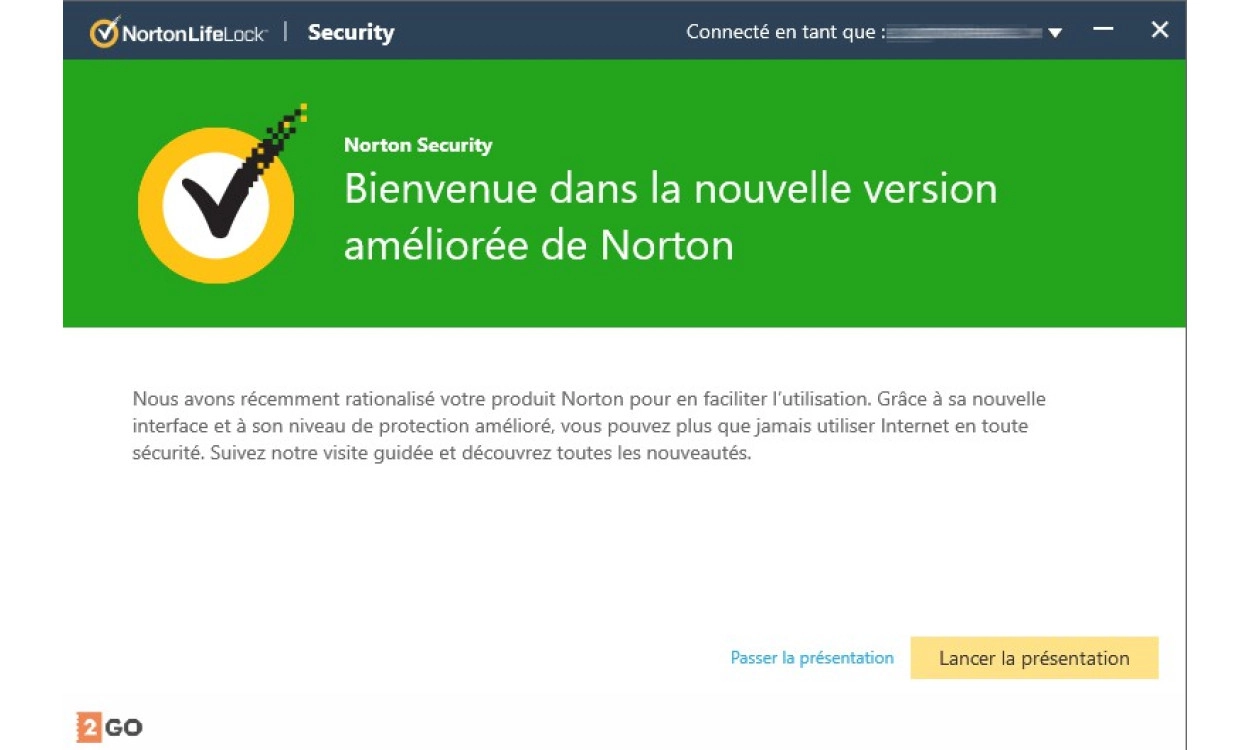Click the blurred account name

[x=964, y=33]
